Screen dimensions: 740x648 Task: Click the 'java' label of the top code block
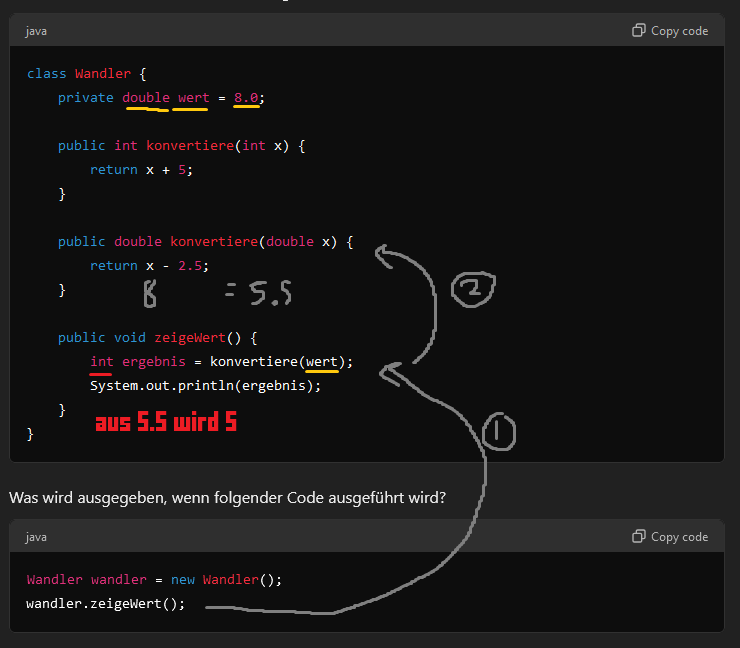click(36, 31)
